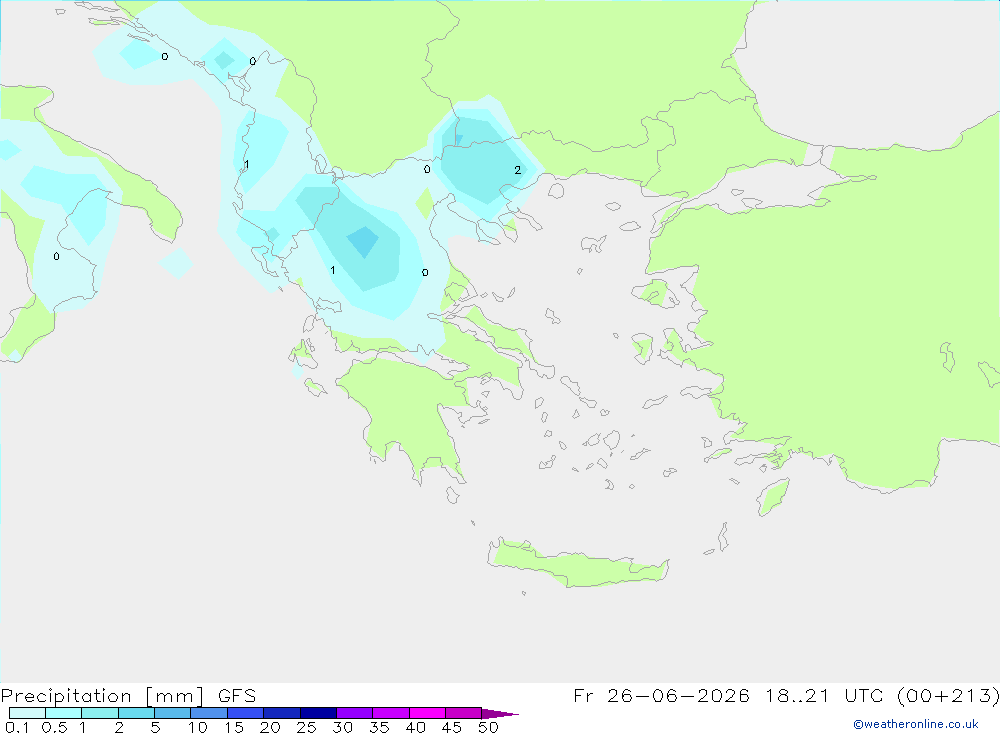Click the island of Crete on the map

(x=577, y=564)
